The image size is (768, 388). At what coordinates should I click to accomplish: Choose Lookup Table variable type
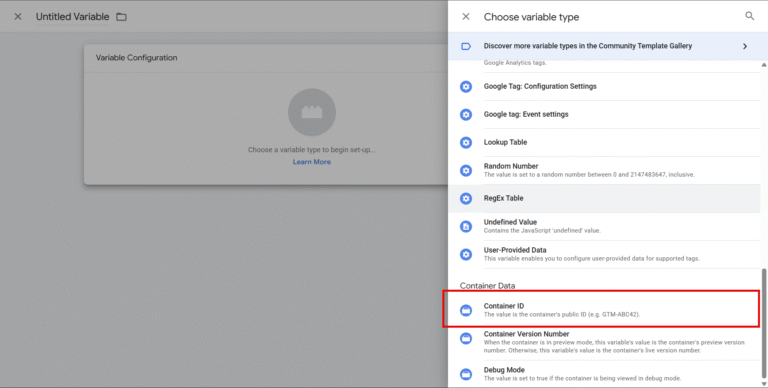(604, 143)
